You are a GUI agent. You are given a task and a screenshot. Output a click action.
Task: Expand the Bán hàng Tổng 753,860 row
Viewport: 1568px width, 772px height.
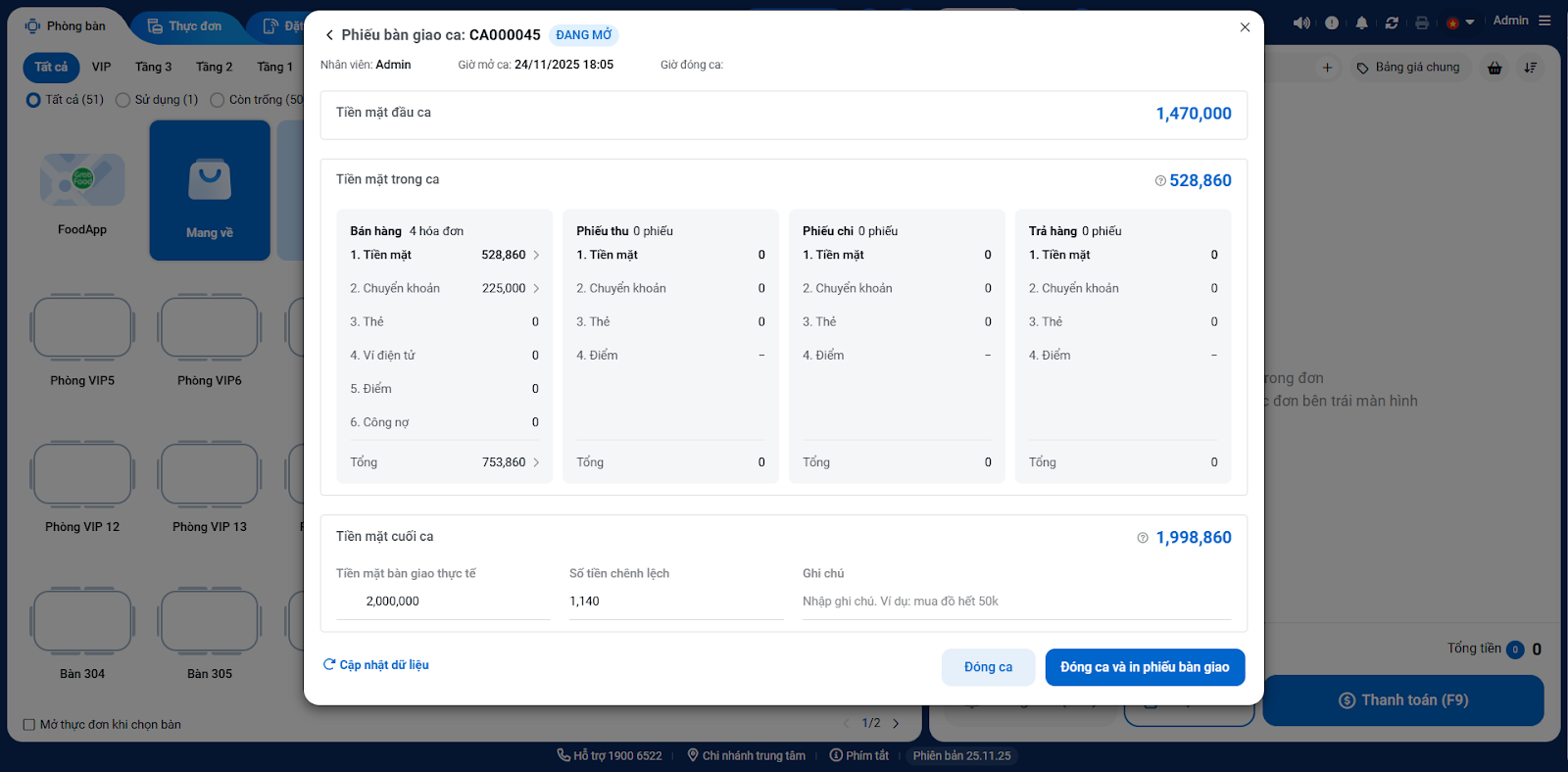pyautogui.click(x=444, y=462)
